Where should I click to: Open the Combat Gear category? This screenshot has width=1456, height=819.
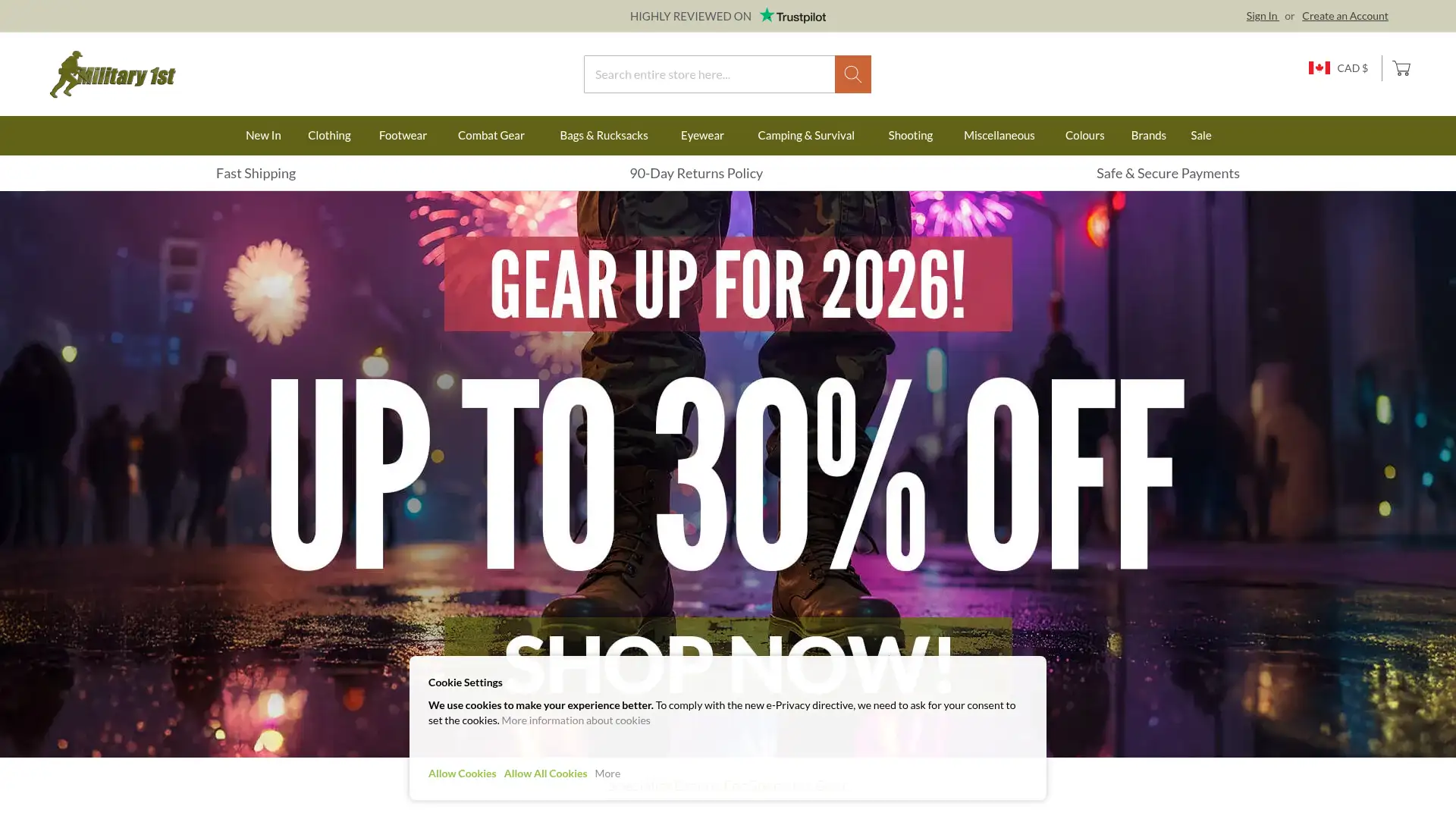491,135
